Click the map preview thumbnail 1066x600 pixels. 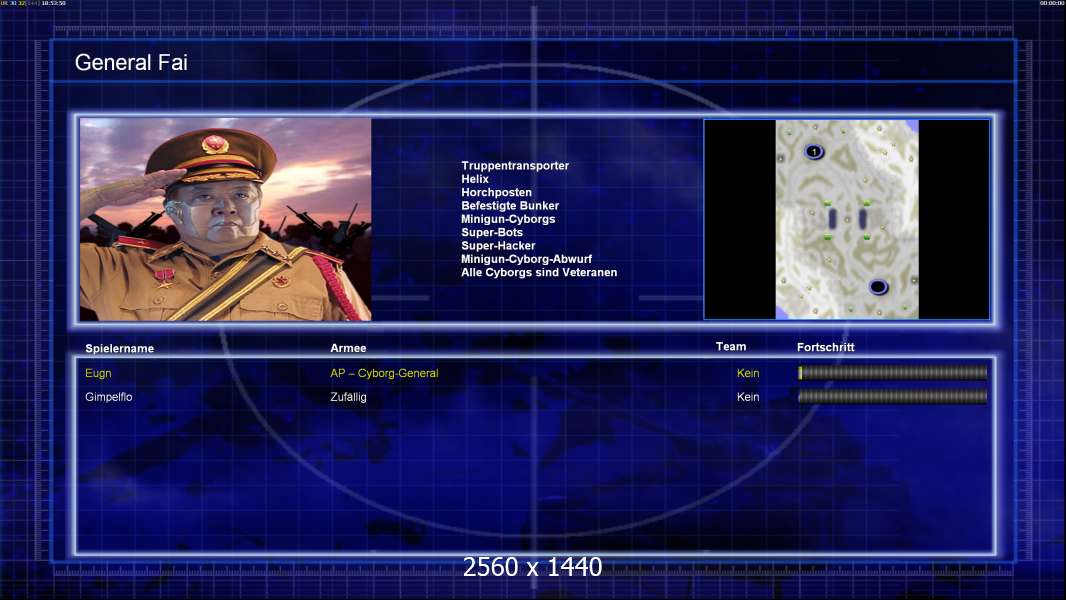(x=846, y=219)
